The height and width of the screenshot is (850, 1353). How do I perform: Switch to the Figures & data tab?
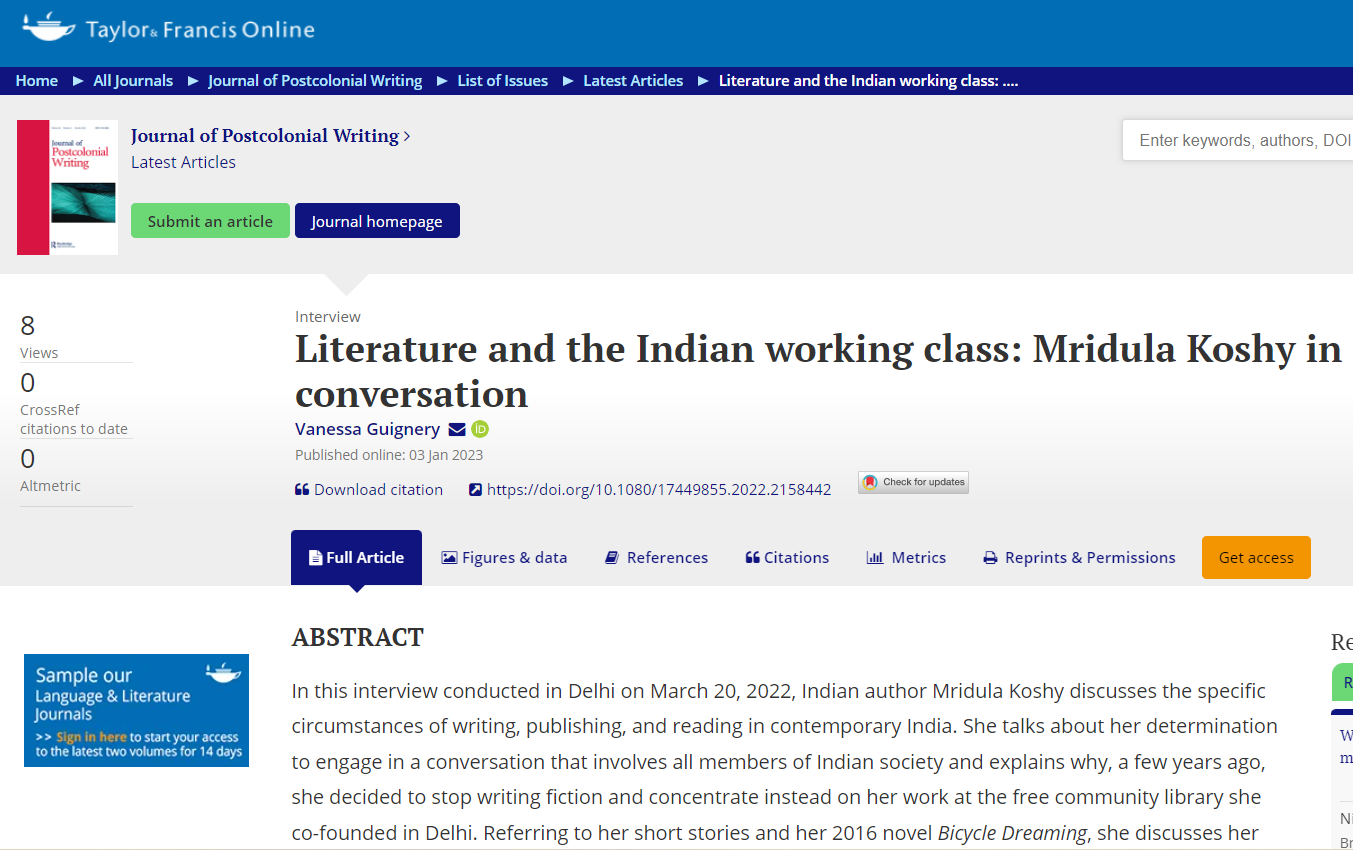point(504,557)
